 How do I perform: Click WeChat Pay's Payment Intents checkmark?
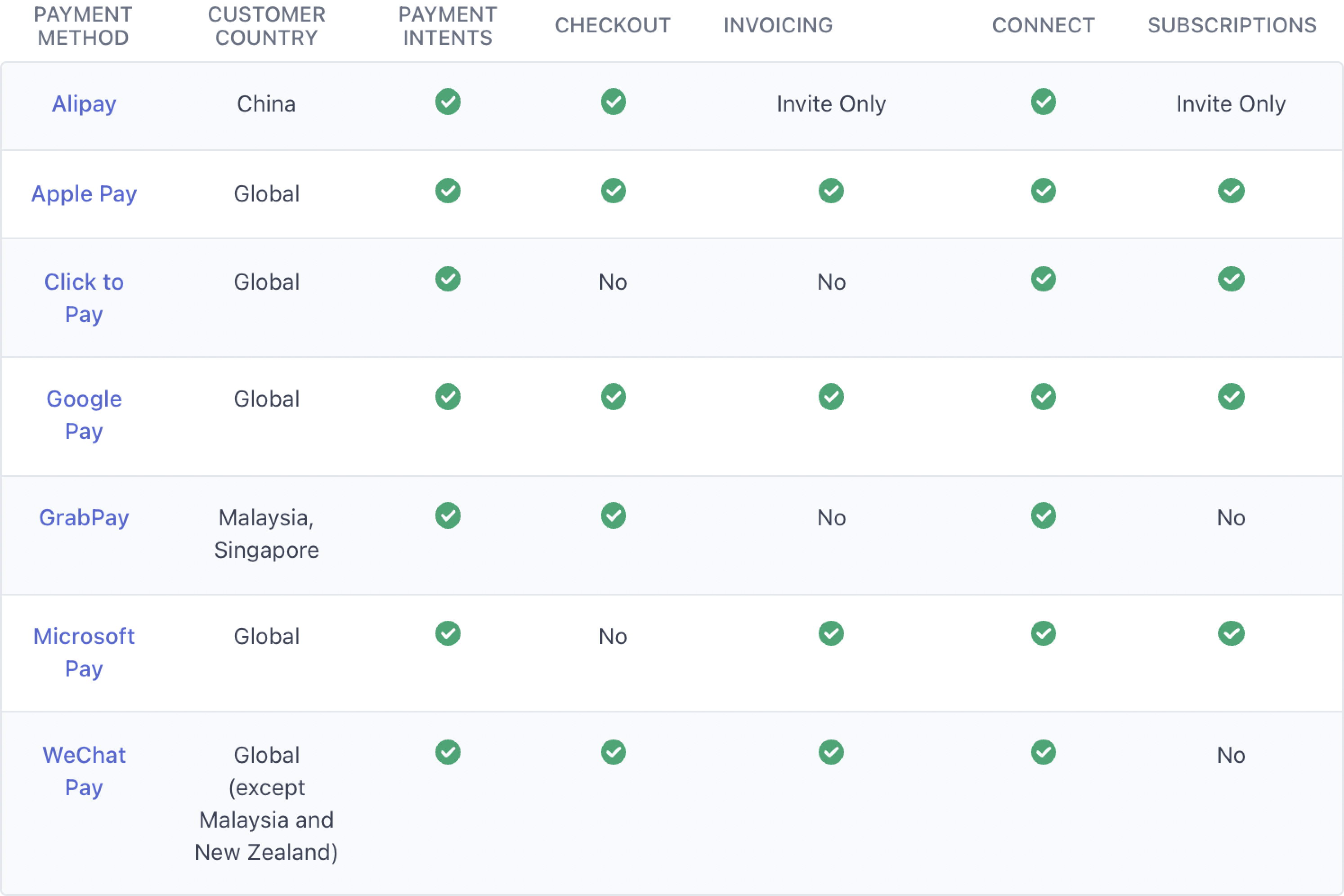tap(448, 752)
